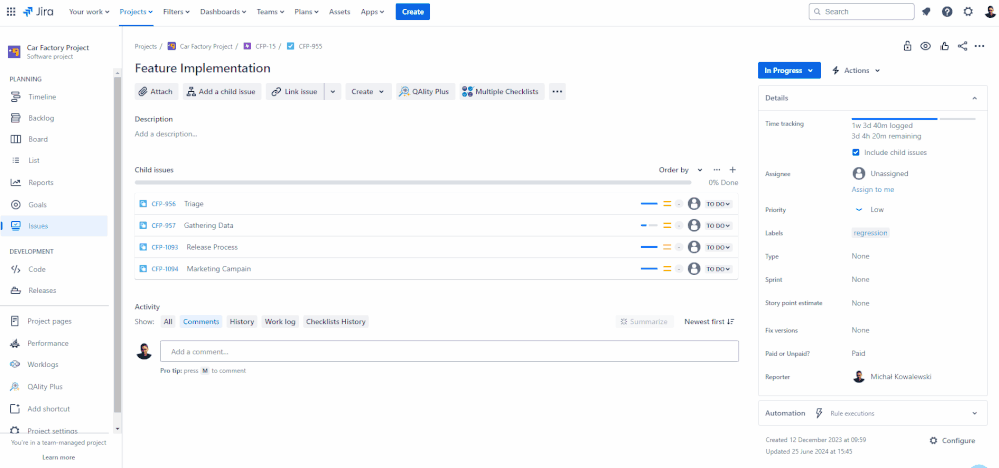Switch to Work log activity tab
This screenshot has width=999, height=468.
(x=280, y=322)
